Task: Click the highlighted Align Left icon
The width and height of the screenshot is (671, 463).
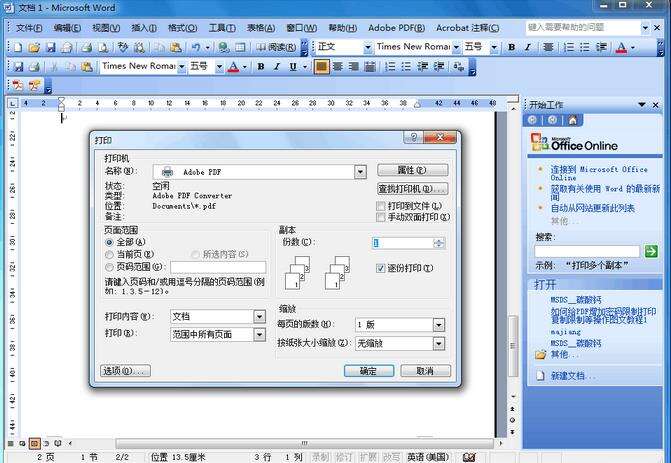Action: pyautogui.click(x=322, y=67)
